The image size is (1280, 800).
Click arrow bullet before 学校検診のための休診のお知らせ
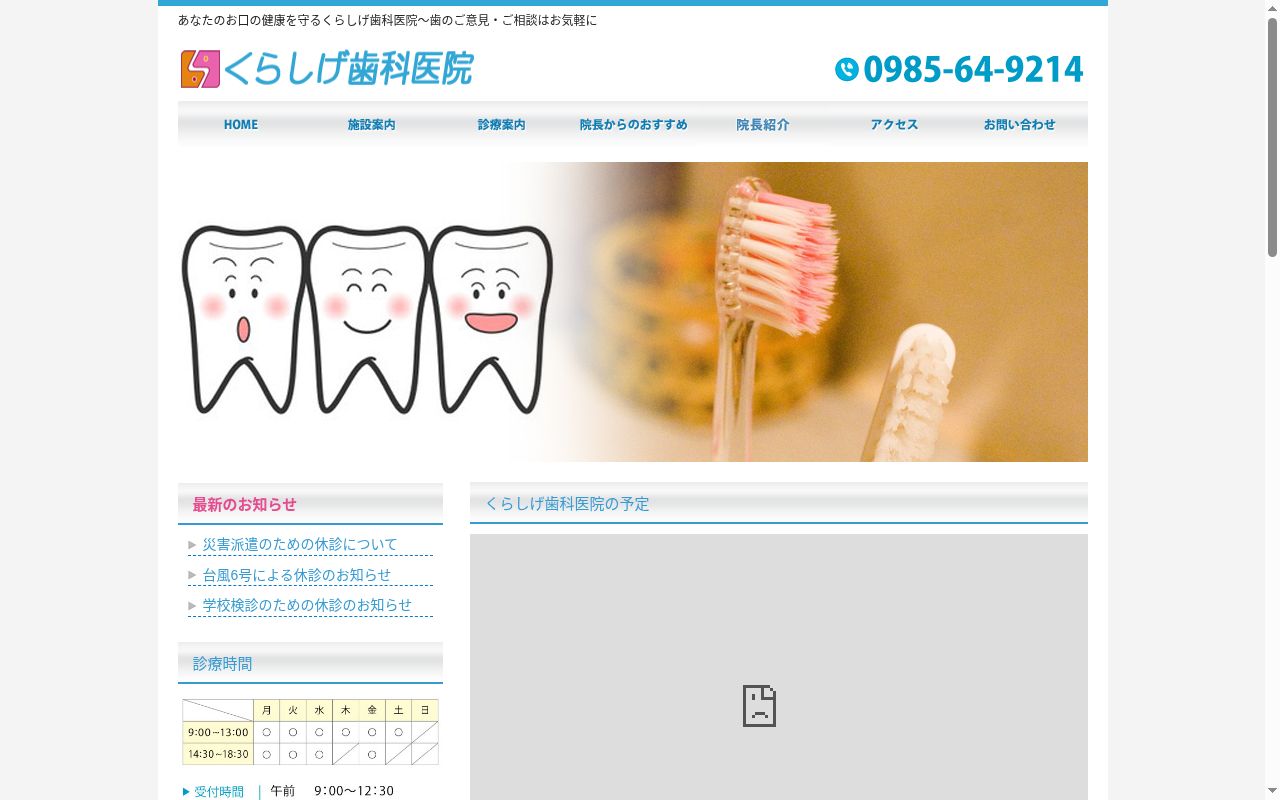tap(192, 605)
